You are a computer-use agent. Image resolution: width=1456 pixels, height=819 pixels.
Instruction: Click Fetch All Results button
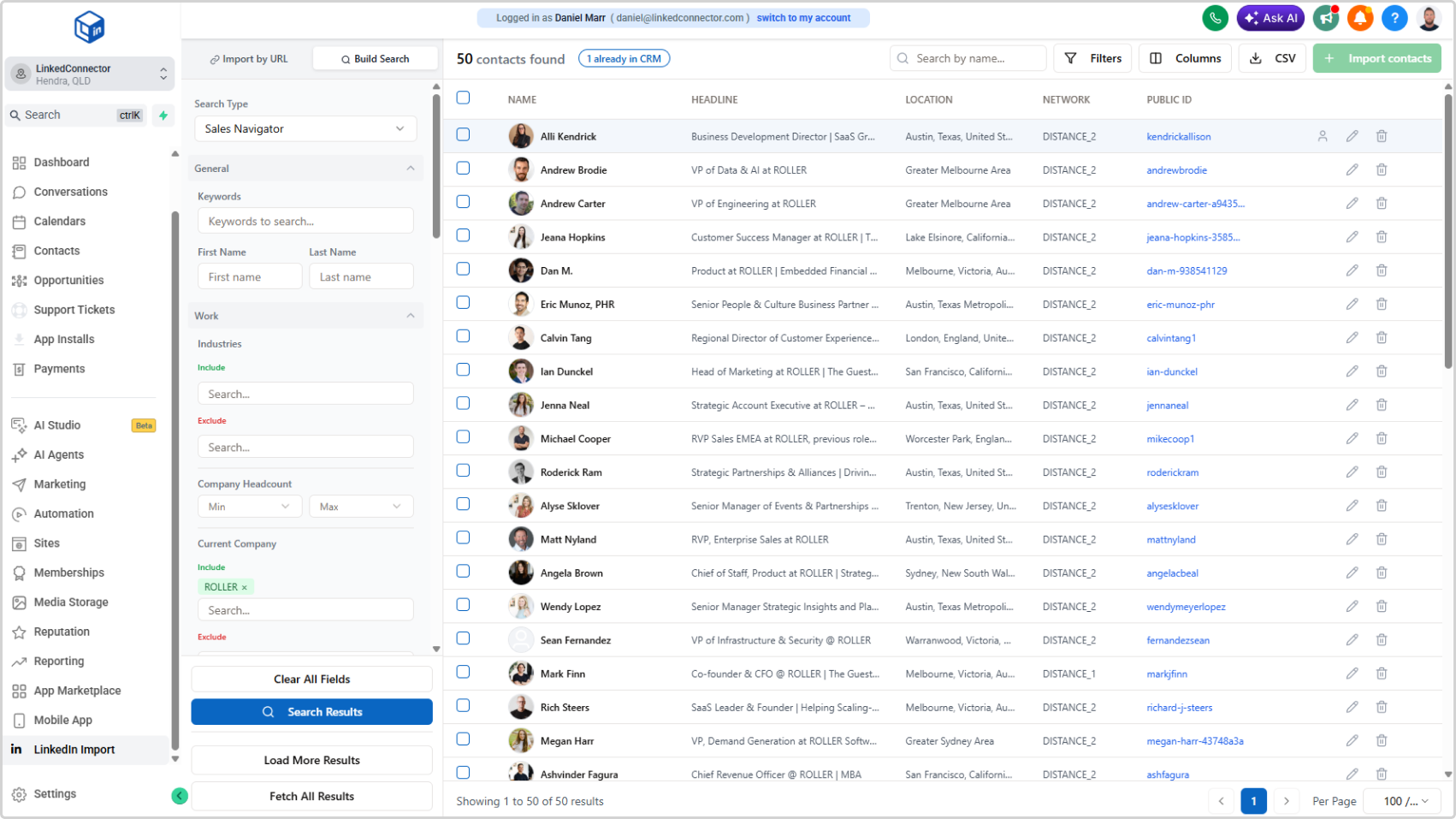[311, 796]
